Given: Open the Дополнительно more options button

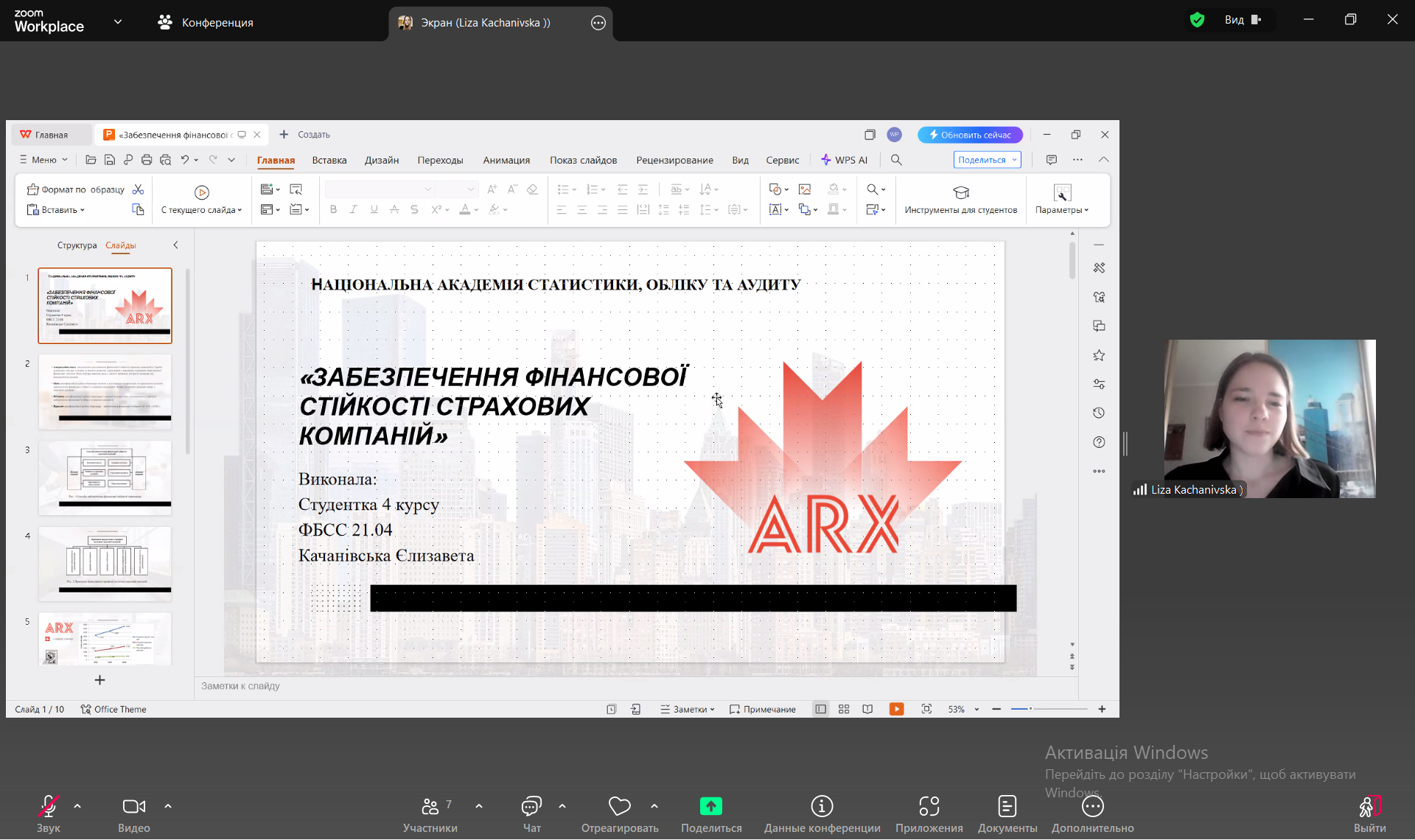Looking at the screenshot, I should coord(1092,807).
